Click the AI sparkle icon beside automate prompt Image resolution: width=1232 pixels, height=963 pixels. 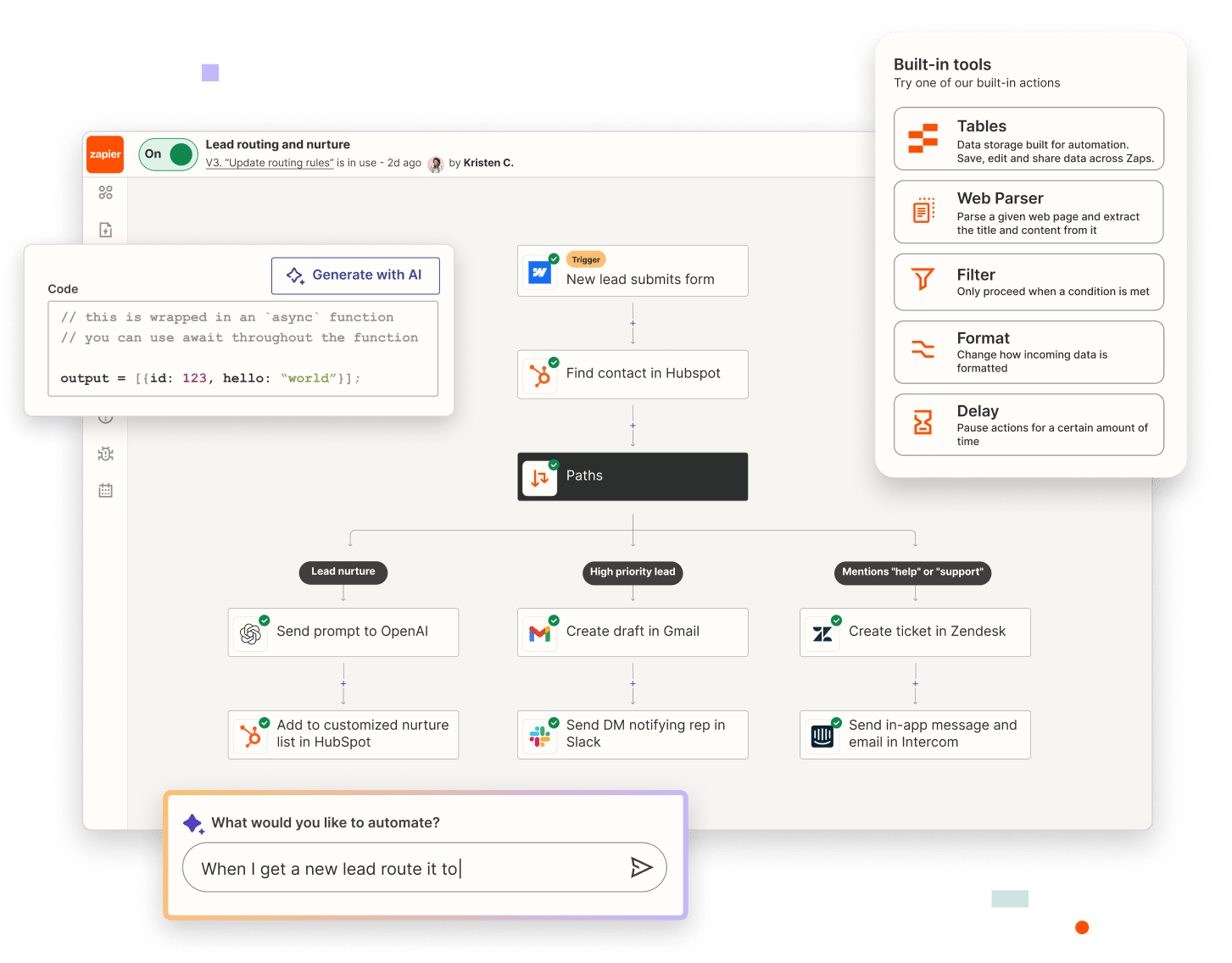click(x=193, y=823)
